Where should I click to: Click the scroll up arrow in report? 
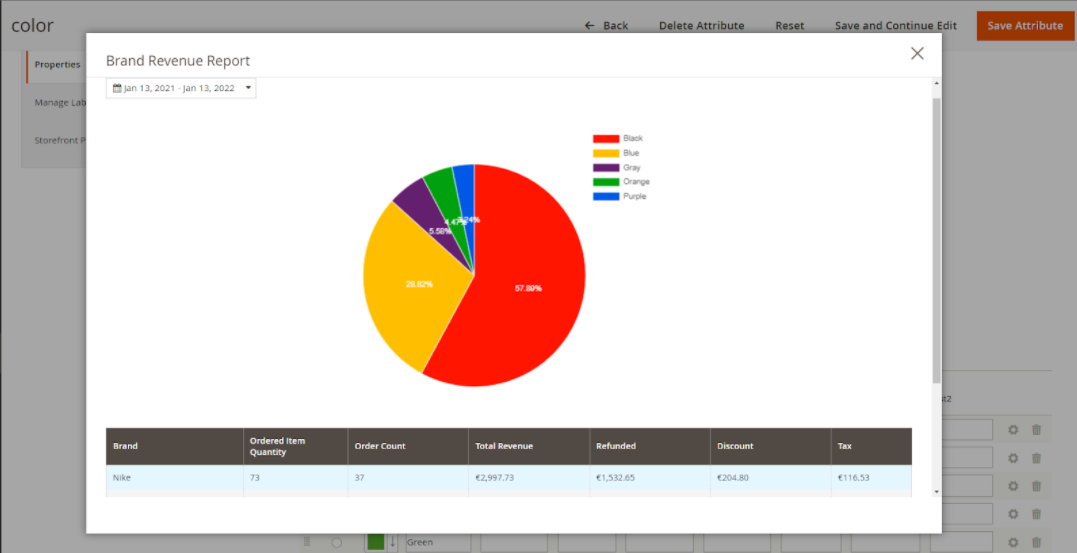[936, 83]
